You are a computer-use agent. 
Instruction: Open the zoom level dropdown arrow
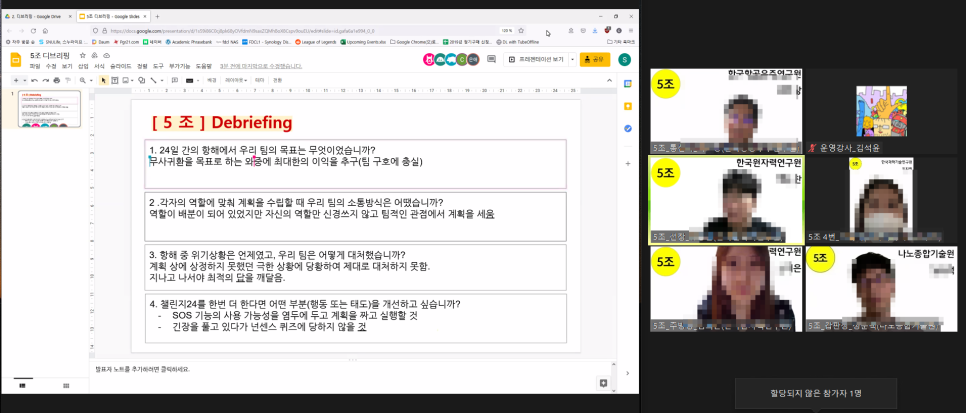91,80
